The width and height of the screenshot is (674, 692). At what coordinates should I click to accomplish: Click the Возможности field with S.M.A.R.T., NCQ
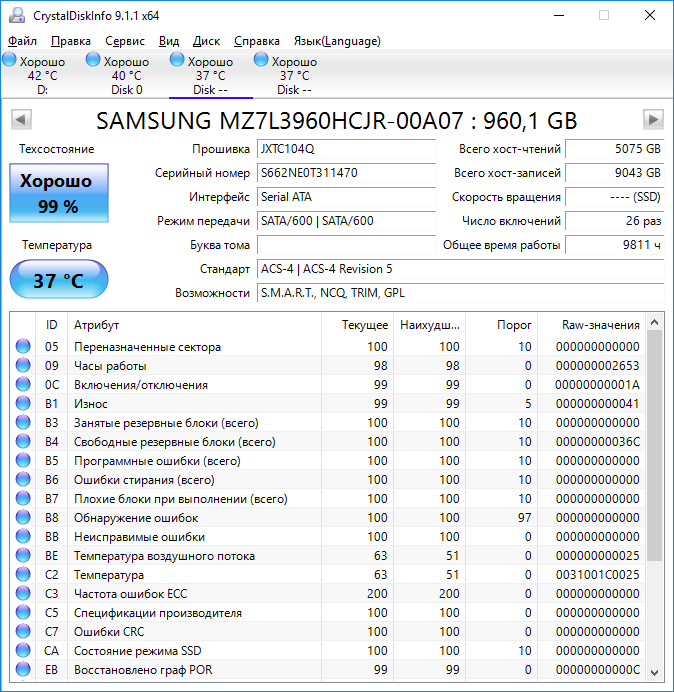461,293
